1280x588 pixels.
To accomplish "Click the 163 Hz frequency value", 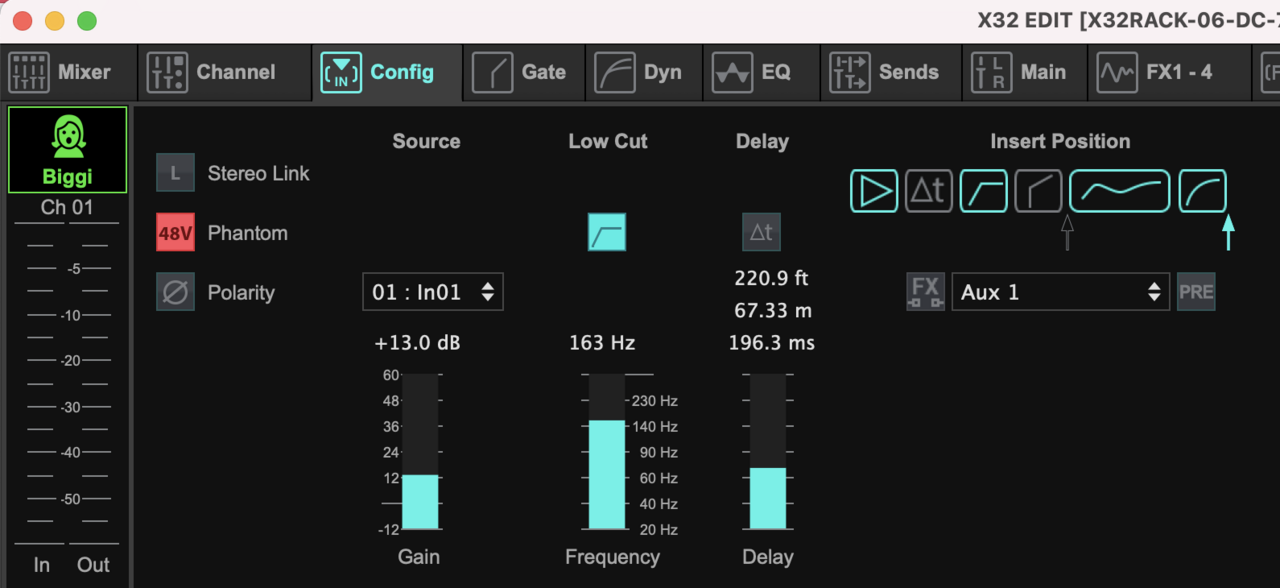I will [x=602, y=343].
